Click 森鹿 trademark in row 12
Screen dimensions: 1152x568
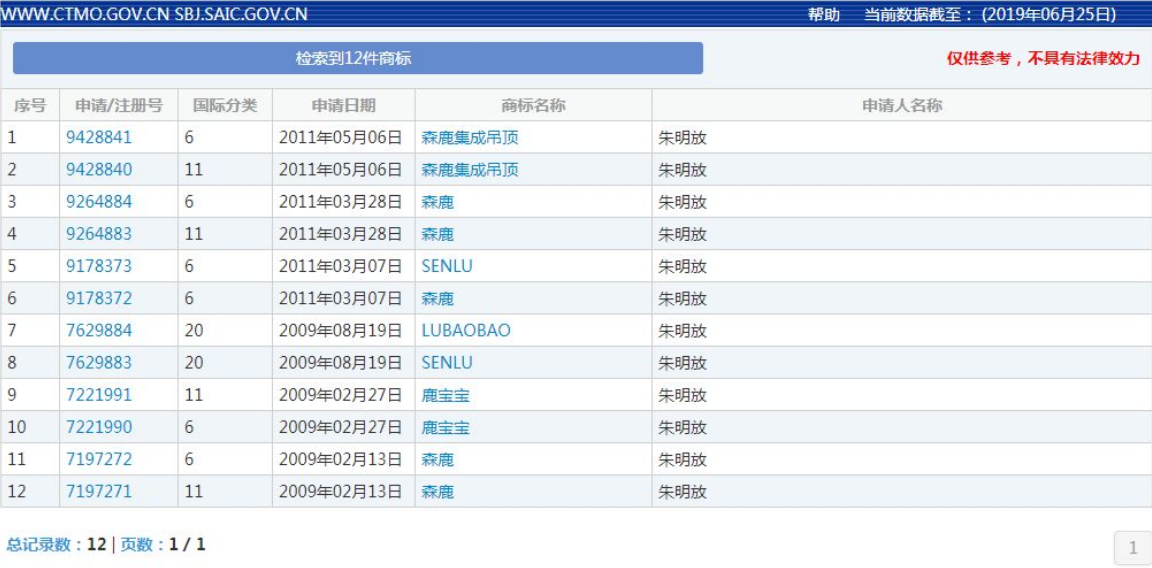(x=438, y=492)
